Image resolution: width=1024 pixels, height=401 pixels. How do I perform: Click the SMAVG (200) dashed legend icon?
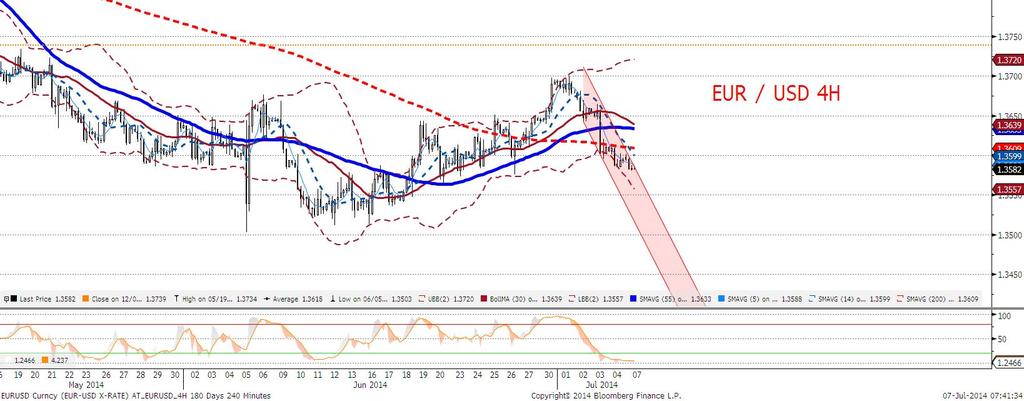pos(899,298)
